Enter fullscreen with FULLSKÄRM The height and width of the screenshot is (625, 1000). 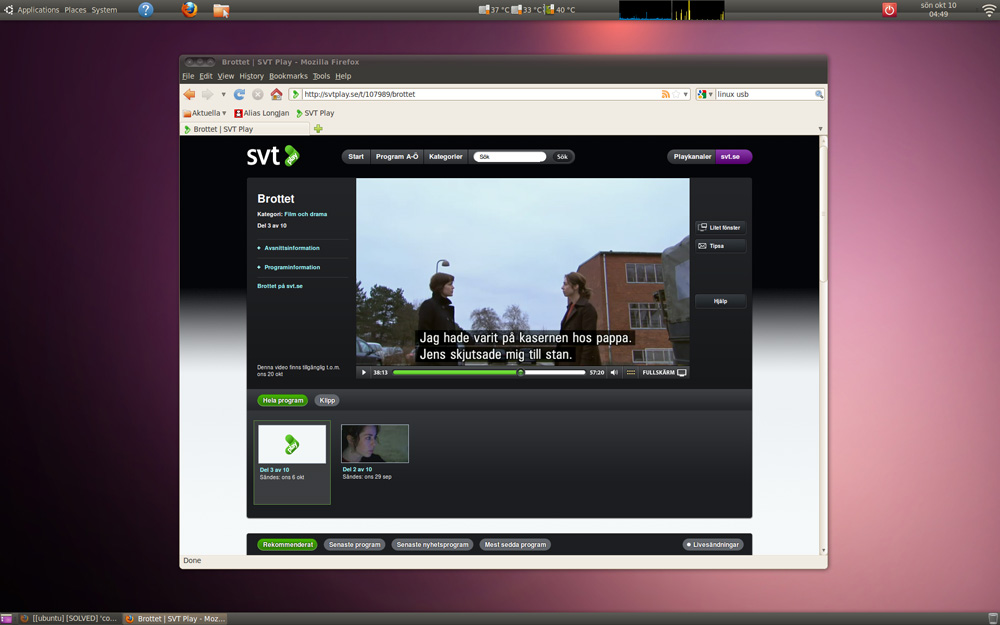665,372
